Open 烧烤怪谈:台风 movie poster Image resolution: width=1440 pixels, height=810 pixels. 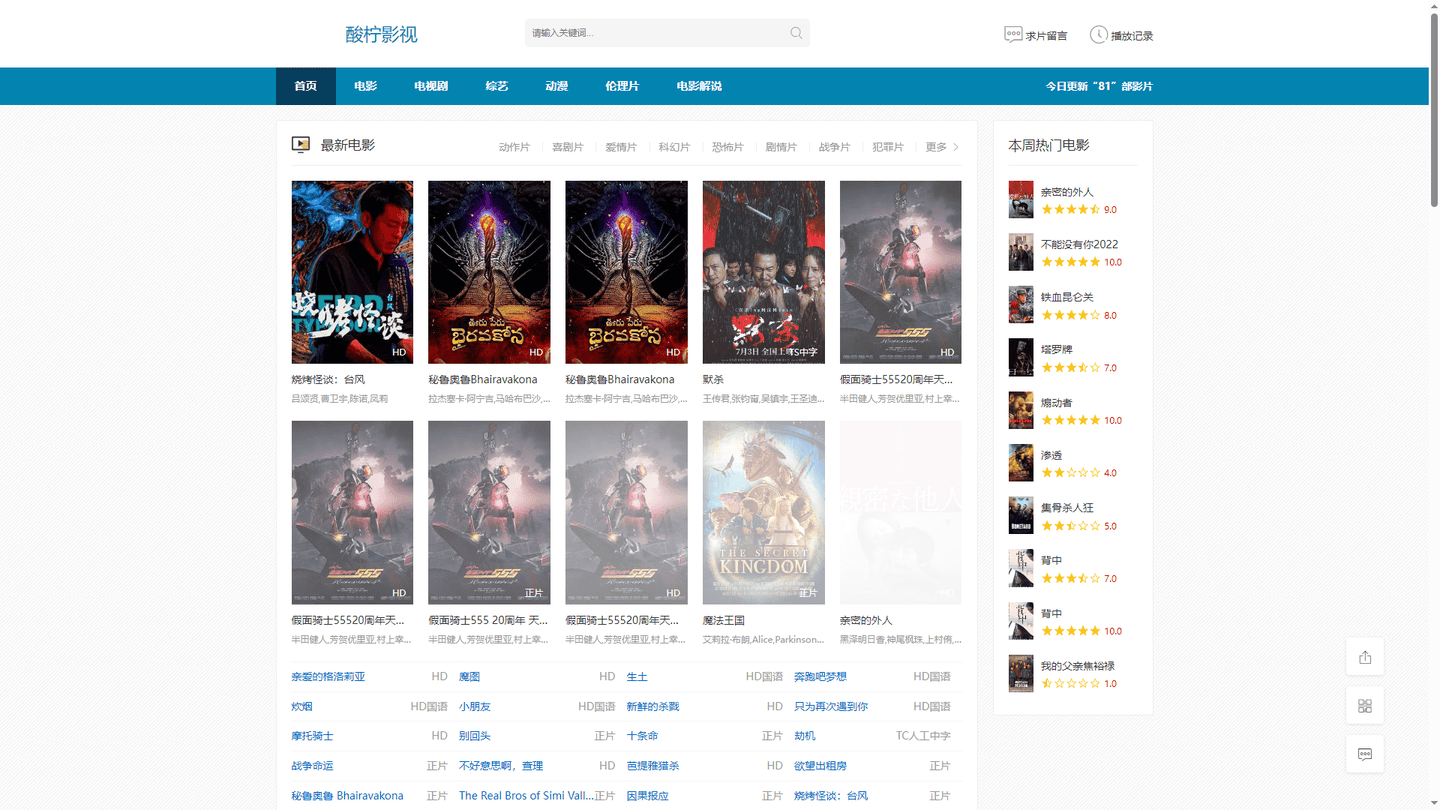click(352, 272)
